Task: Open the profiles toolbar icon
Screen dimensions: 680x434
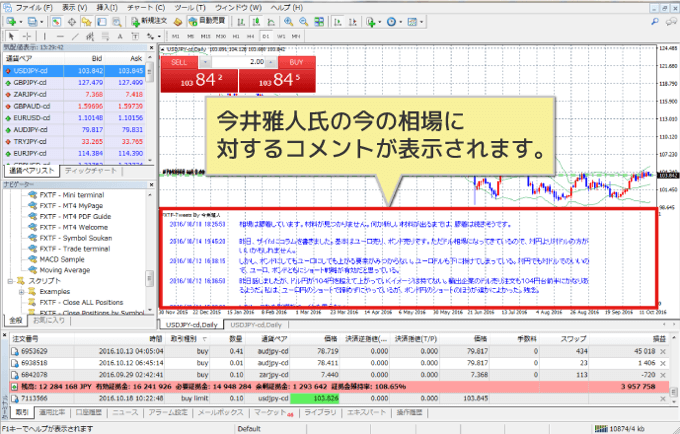Action: [33, 22]
